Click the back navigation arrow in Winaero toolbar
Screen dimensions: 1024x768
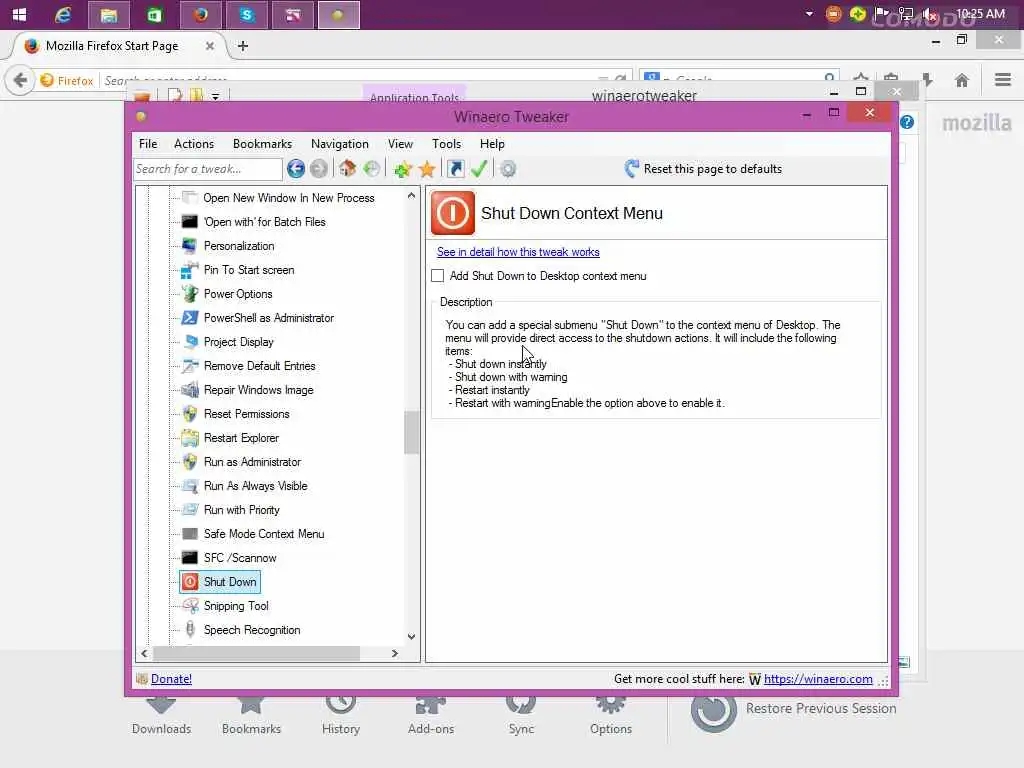coord(296,169)
